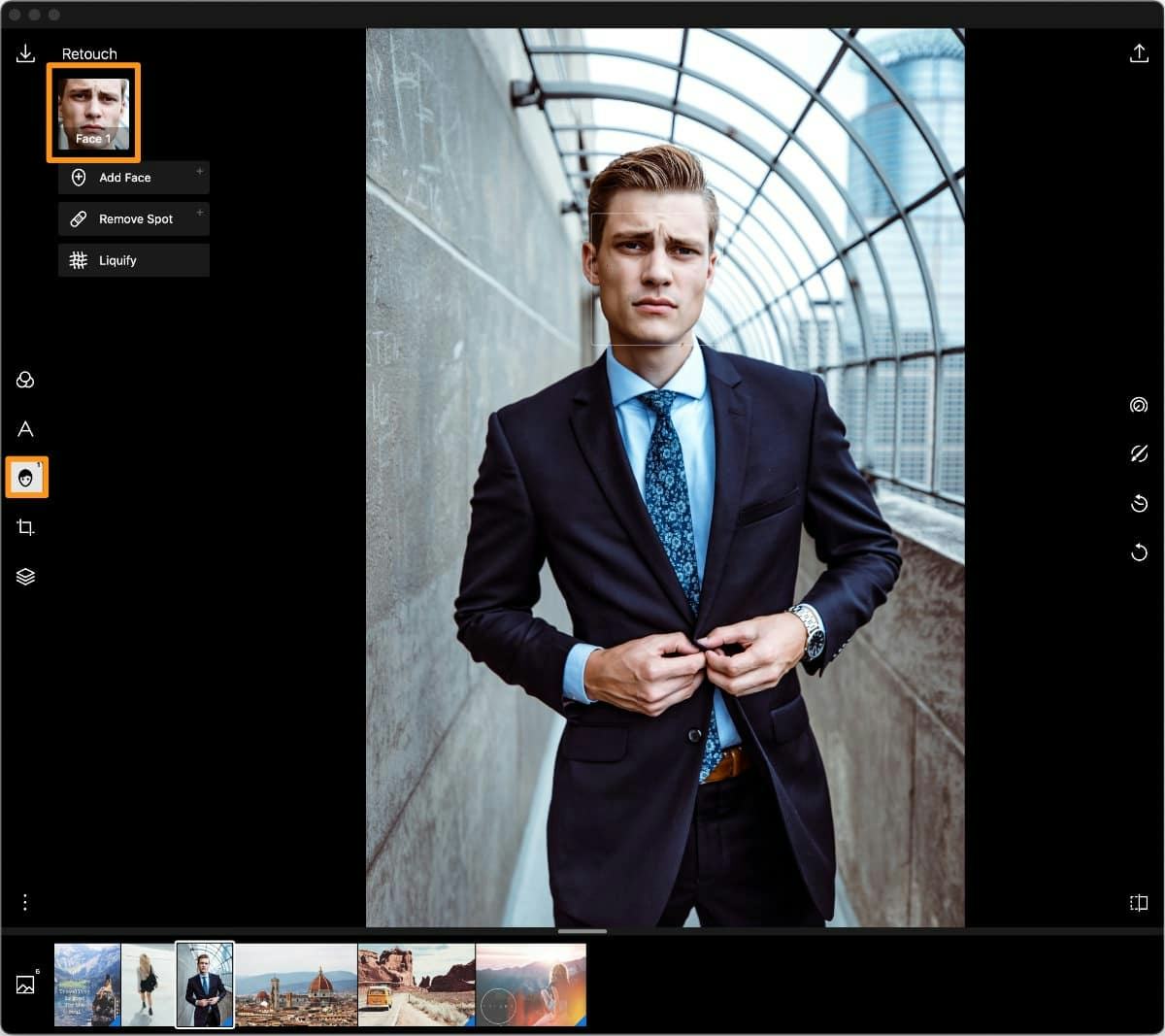Viewport: 1165px width, 1036px height.
Task: Click the spiral auto-enhance icon on right
Action: tap(1139, 405)
